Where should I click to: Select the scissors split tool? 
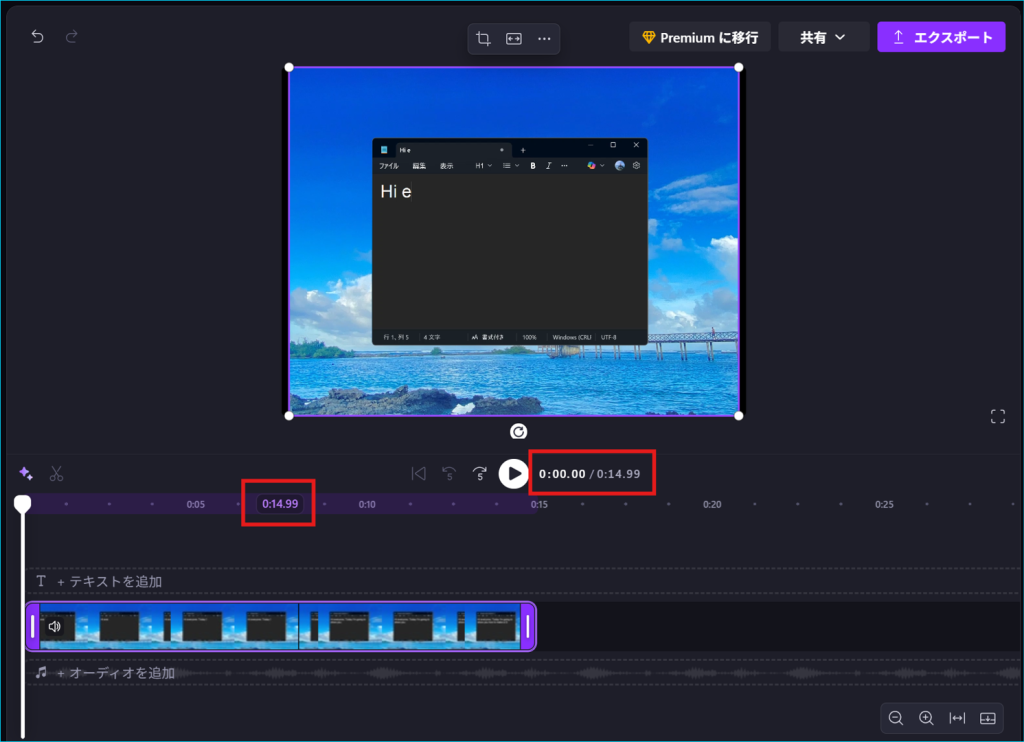click(57, 473)
